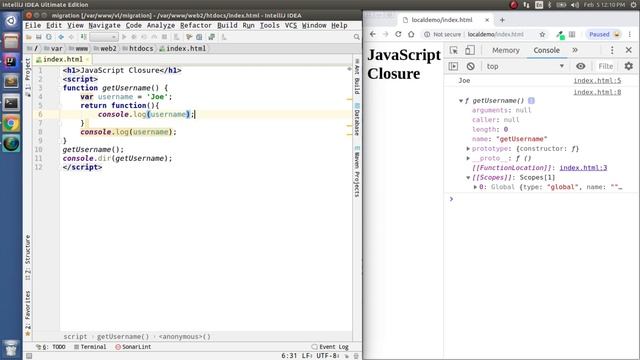Click the Chrome back arrow
The width and height of the screenshot is (640, 360).
click(x=373, y=34)
